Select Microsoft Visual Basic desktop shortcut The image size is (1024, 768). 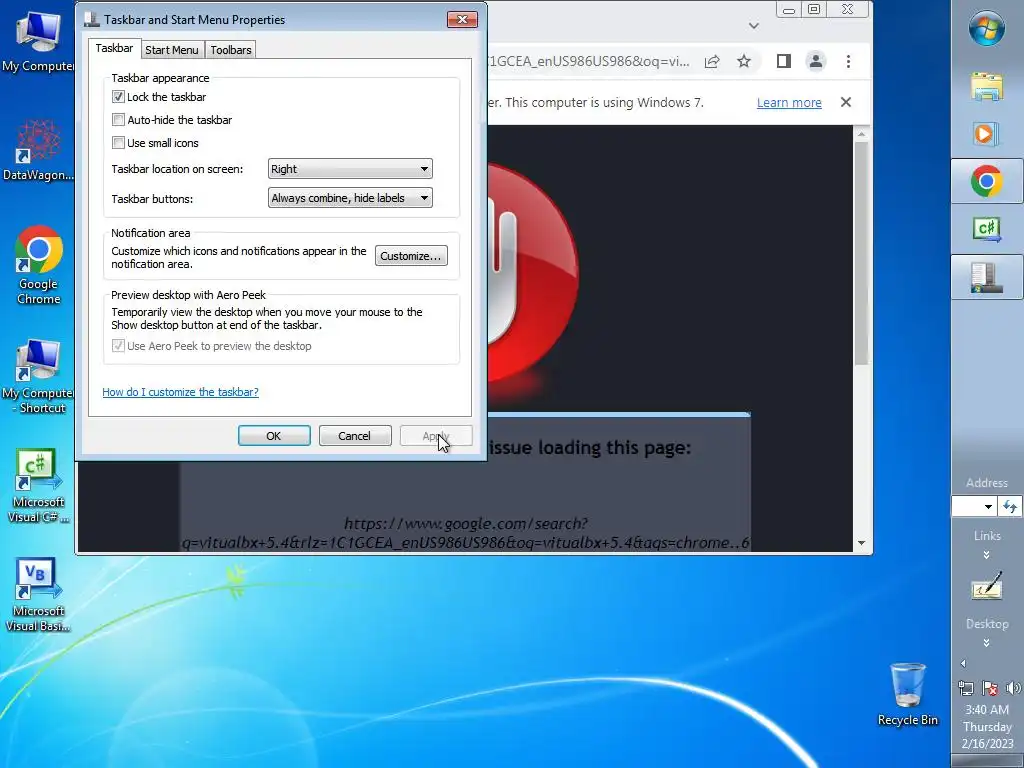click(38, 596)
